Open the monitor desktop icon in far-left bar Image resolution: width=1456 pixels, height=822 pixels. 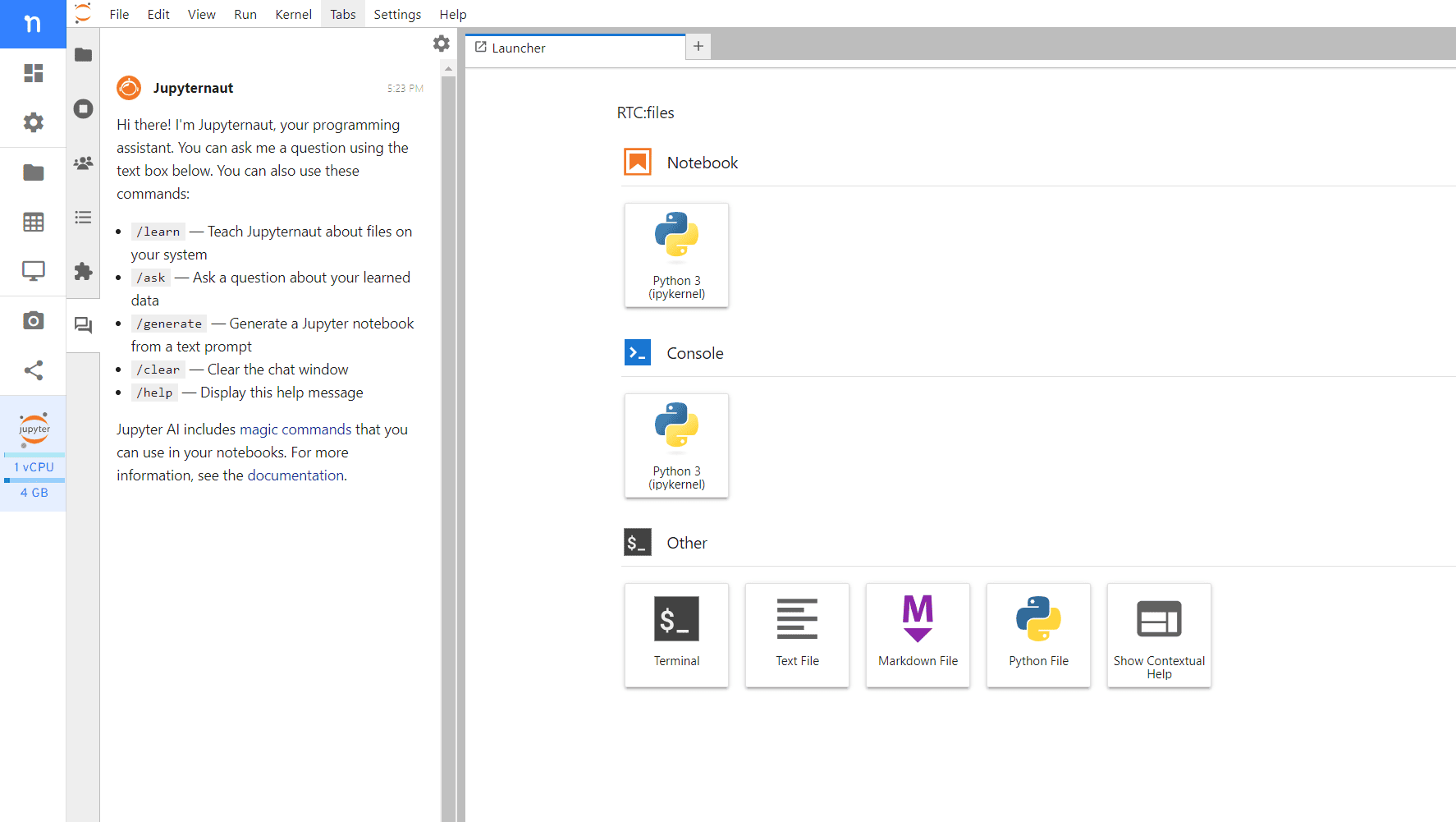point(34,271)
